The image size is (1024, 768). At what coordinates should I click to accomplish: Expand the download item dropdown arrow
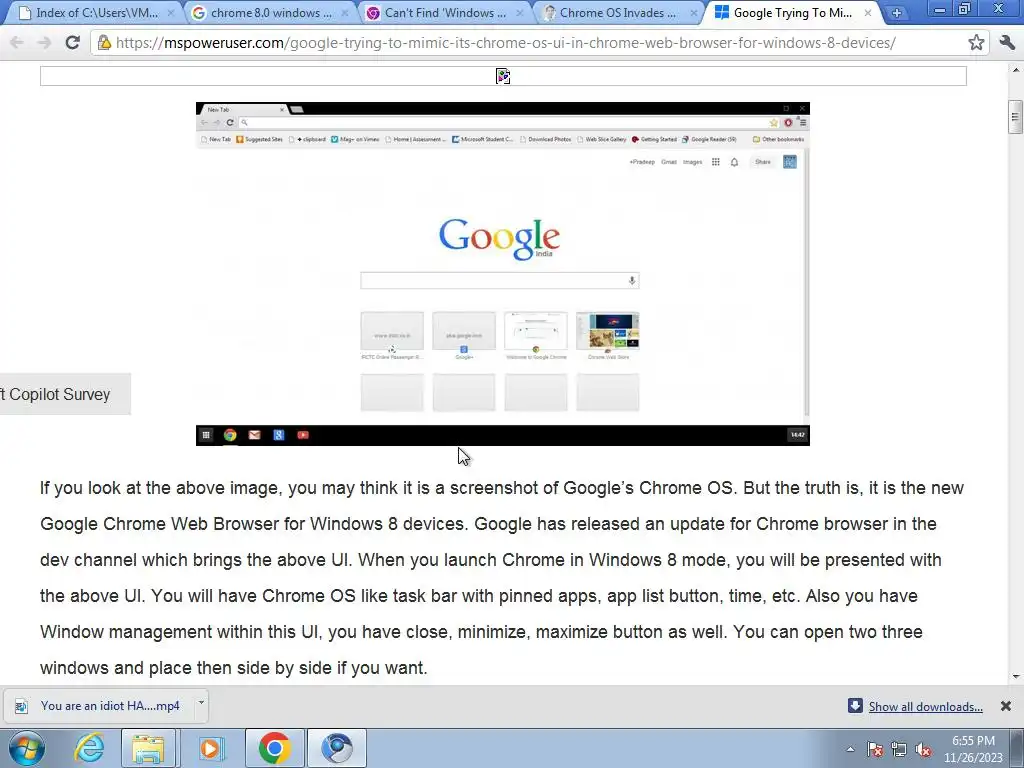click(x=201, y=703)
